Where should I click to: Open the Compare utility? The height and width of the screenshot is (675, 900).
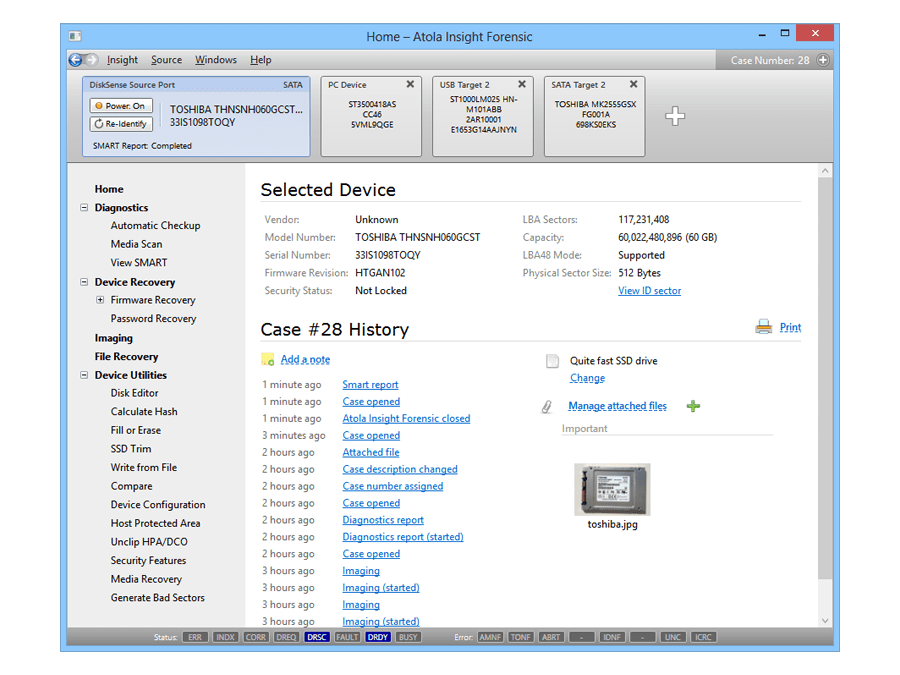[131, 486]
